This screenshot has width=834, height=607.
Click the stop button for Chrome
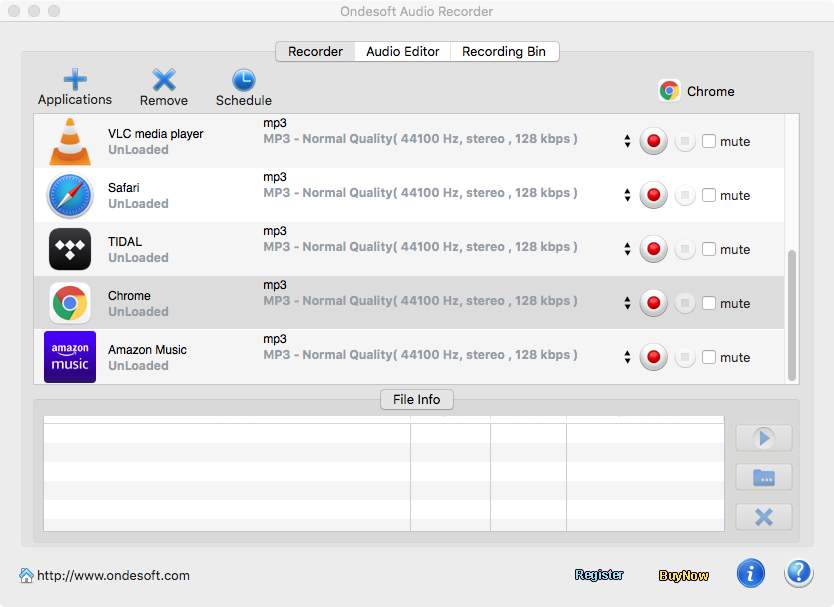[x=685, y=303]
